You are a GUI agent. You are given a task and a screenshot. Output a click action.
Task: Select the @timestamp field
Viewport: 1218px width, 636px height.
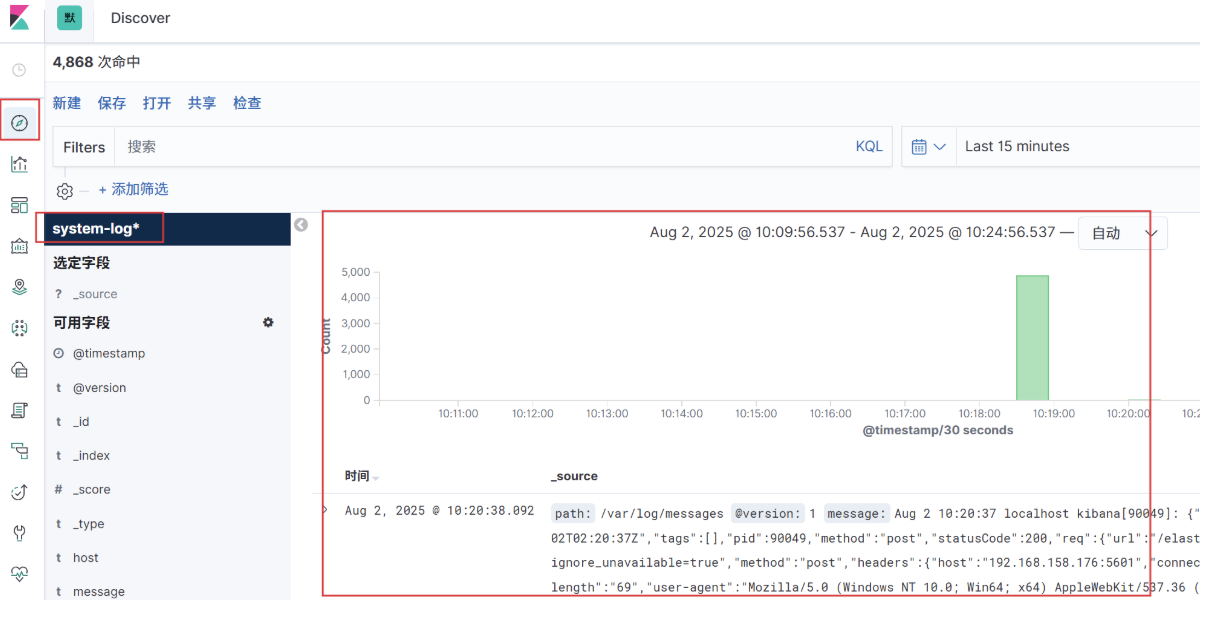(108, 354)
